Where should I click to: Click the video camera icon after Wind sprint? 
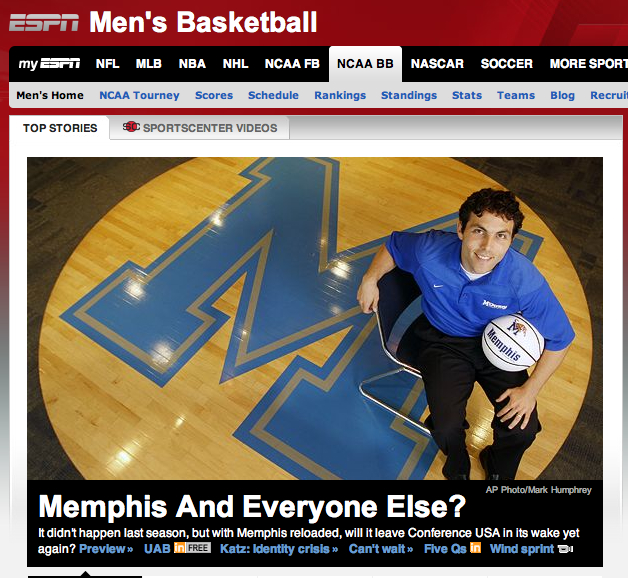pos(565,549)
